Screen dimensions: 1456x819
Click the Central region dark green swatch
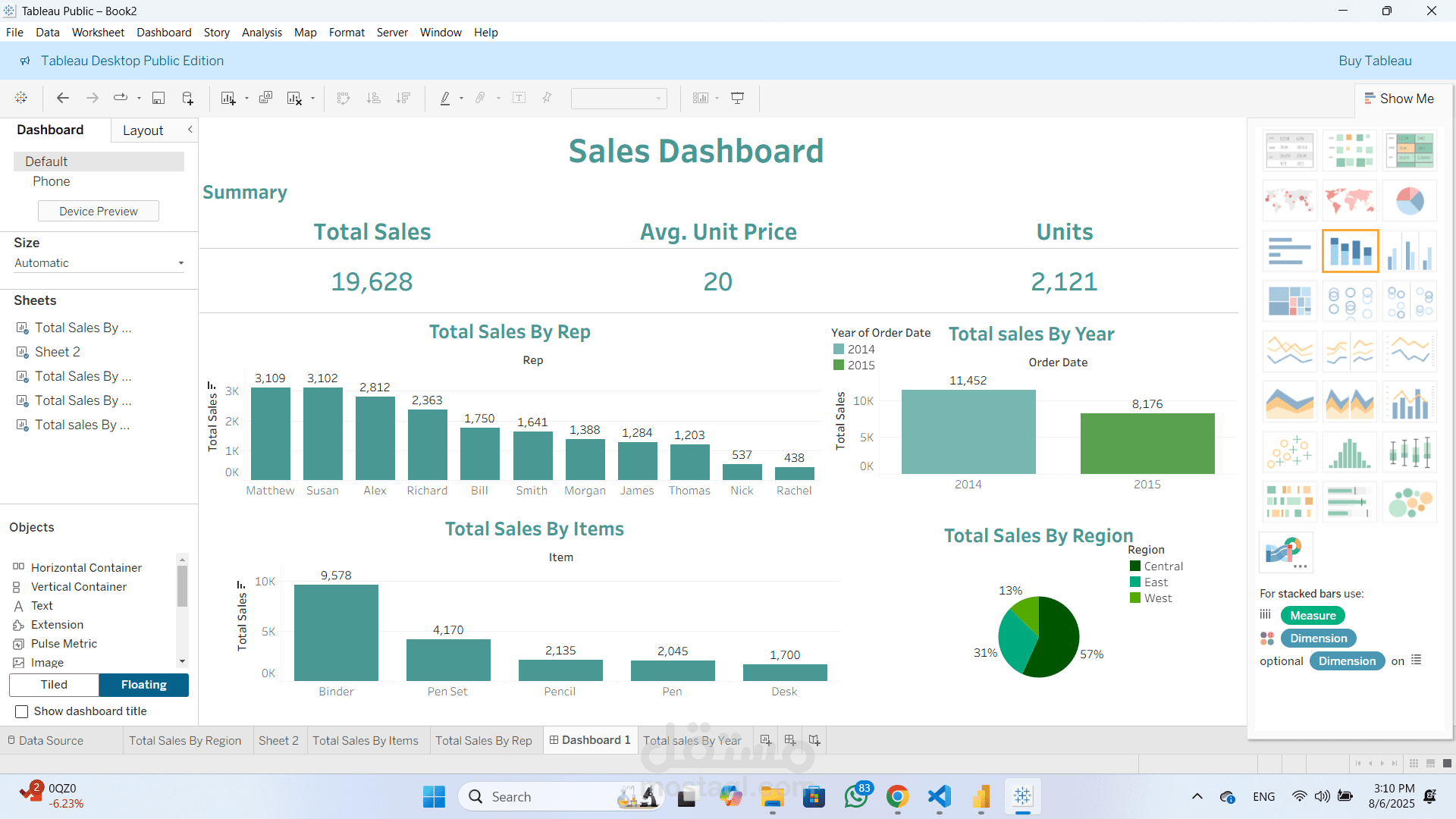pos(1135,566)
